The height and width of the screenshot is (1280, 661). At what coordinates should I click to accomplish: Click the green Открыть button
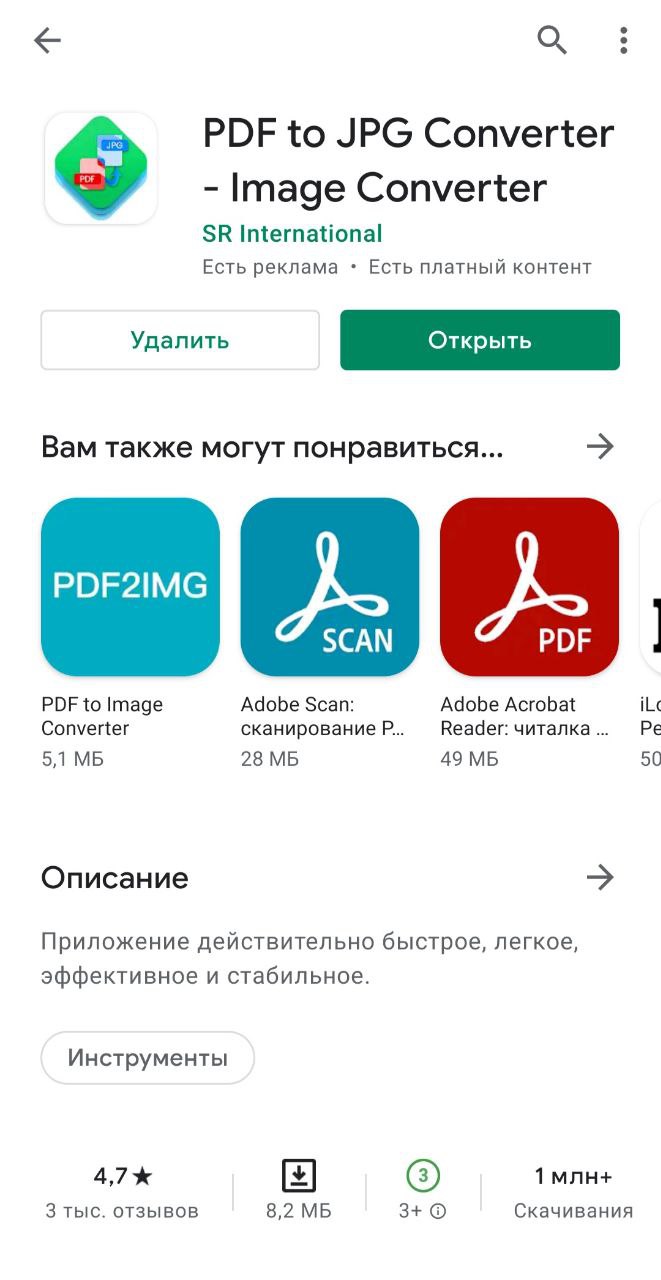click(x=480, y=340)
